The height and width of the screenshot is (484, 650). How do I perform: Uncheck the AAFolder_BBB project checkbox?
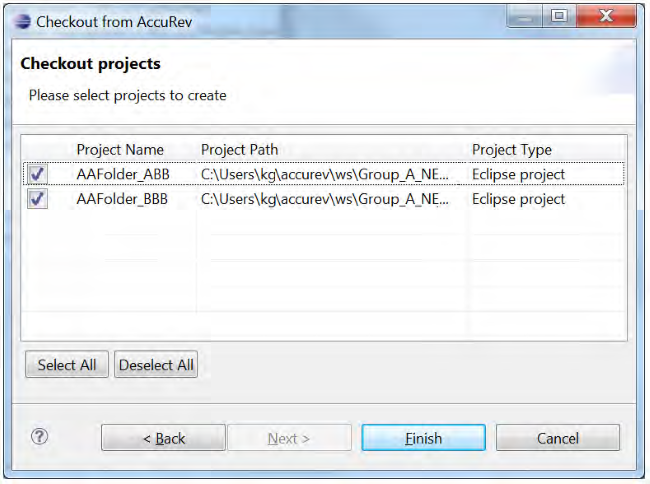38,199
